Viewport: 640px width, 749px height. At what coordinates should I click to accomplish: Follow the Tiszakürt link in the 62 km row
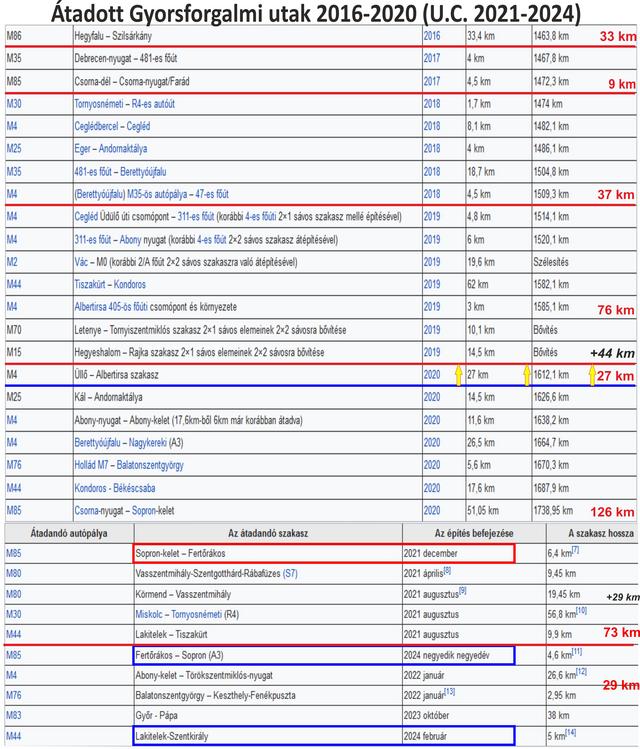point(90,284)
